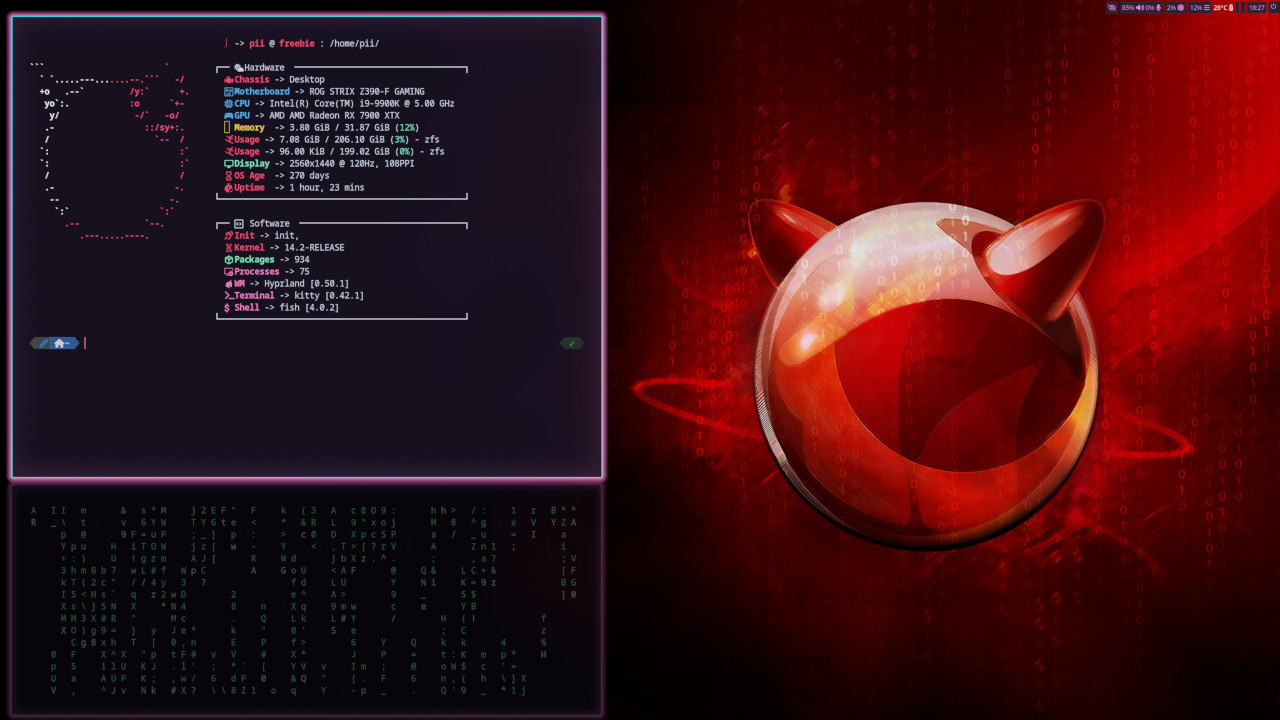Click the power button in the status bar
The height and width of the screenshot is (720, 1280).
click(1273, 7)
